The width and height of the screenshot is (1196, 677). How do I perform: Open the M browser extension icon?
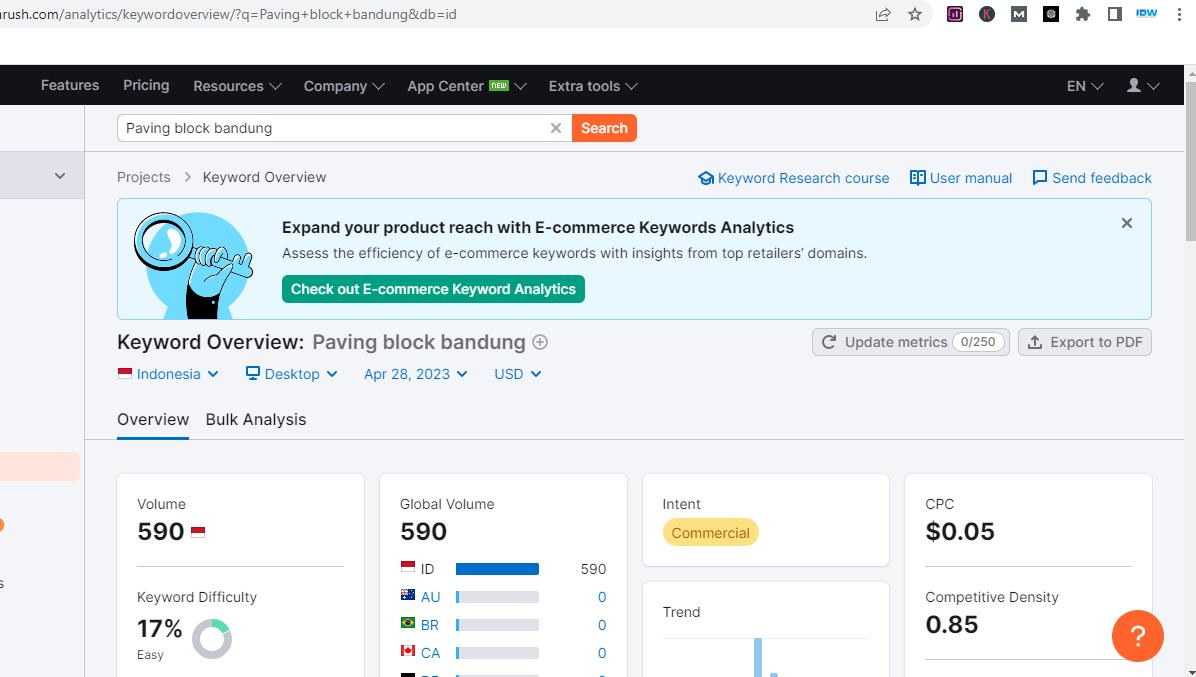[1018, 14]
